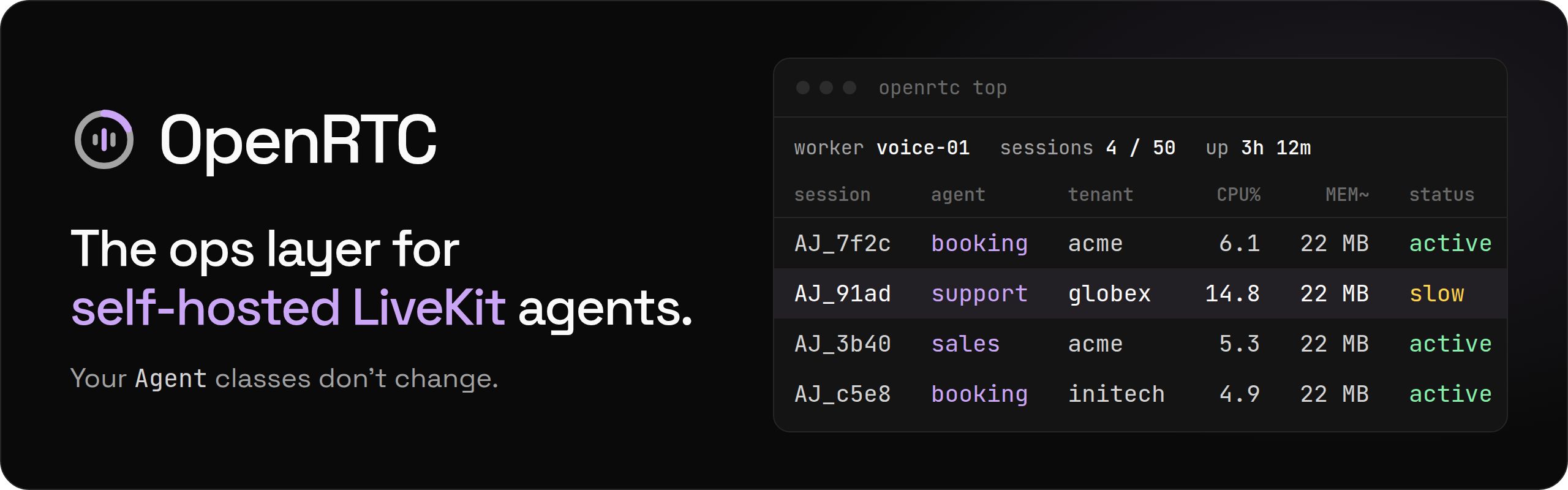Click the 'initech' tenant cell

click(1117, 394)
